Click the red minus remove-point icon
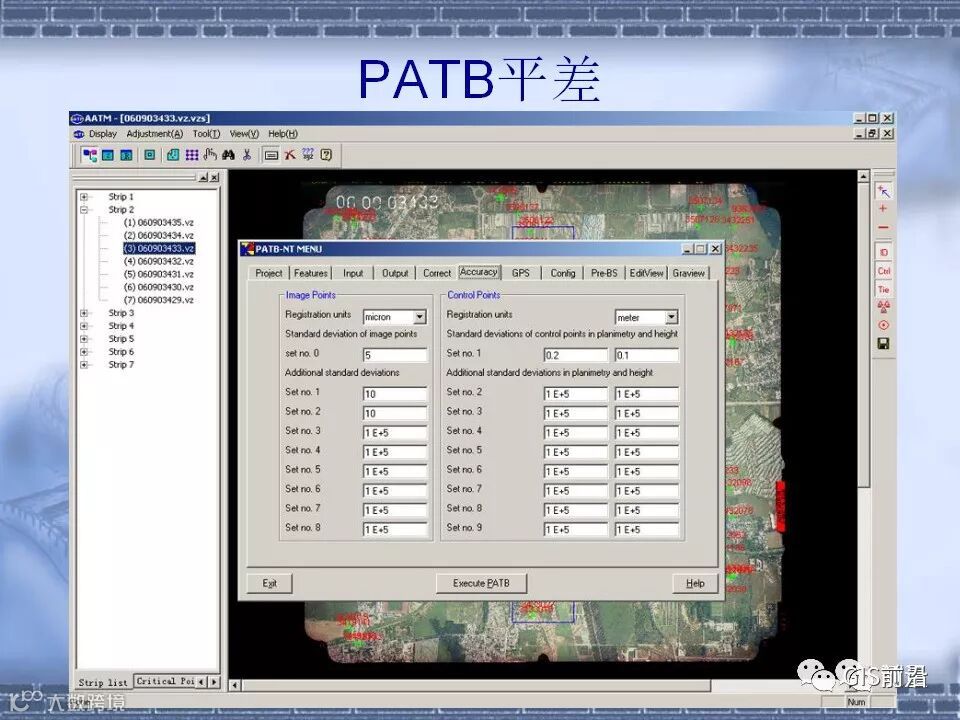This screenshot has width=960, height=720. point(883,228)
